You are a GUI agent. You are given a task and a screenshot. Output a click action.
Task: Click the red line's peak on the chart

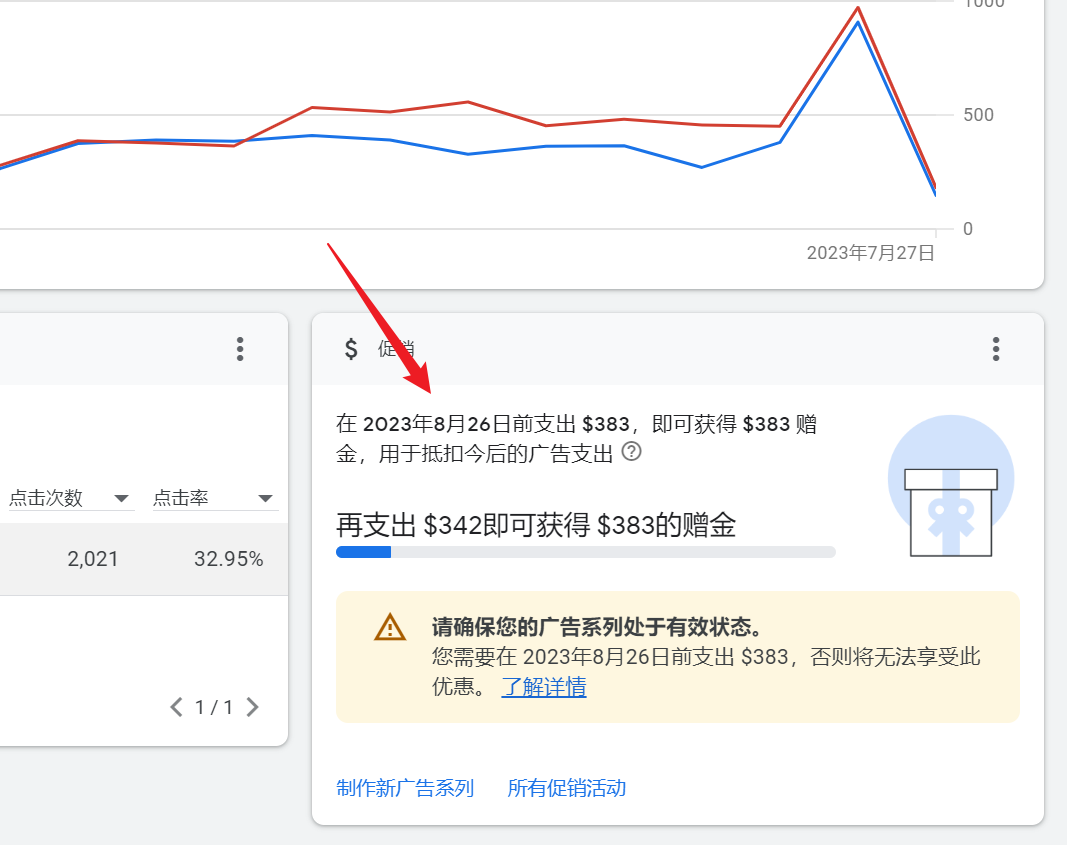click(x=858, y=9)
